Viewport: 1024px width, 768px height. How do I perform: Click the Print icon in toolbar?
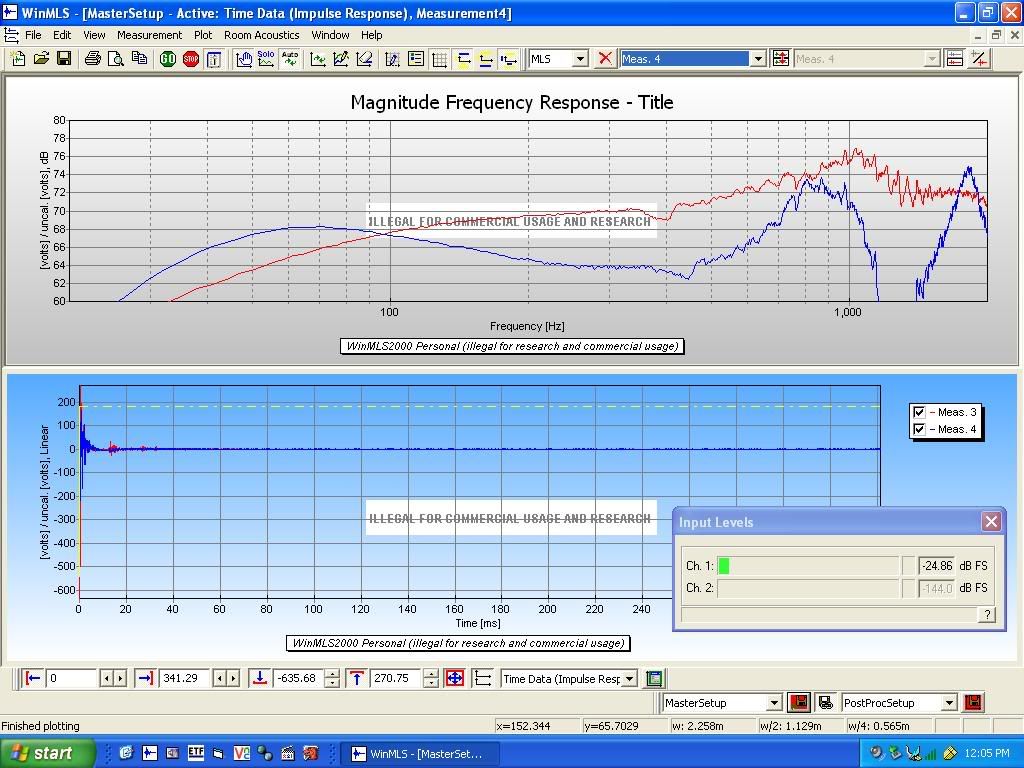pos(93,59)
